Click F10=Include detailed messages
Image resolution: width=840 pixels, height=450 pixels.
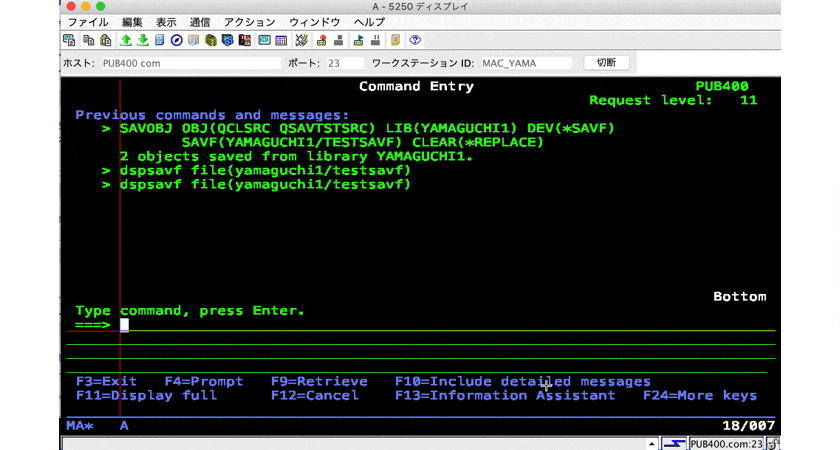tap(523, 381)
